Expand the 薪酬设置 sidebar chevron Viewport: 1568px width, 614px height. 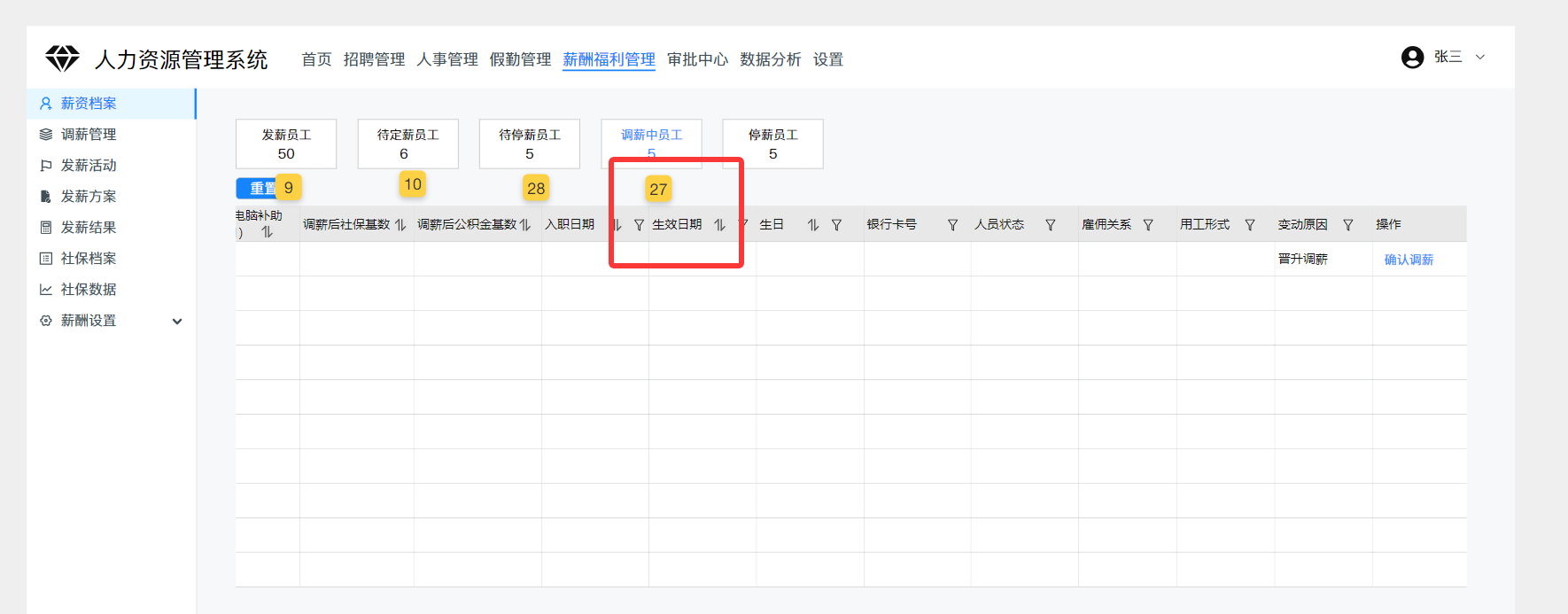pos(177,321)
